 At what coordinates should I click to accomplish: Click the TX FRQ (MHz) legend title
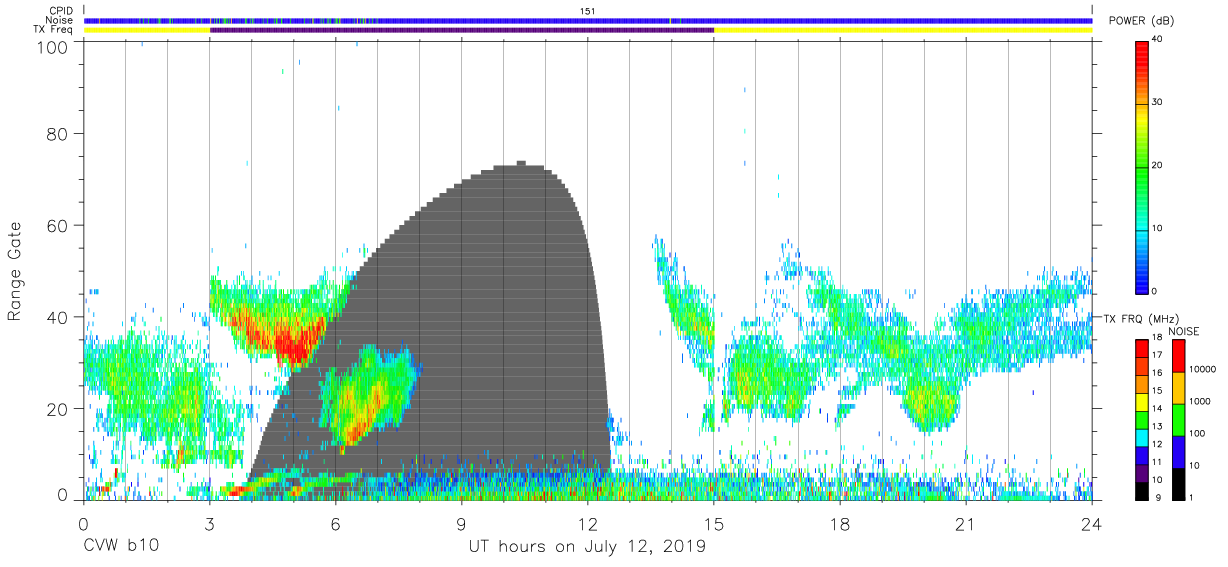click(1142, 318)
